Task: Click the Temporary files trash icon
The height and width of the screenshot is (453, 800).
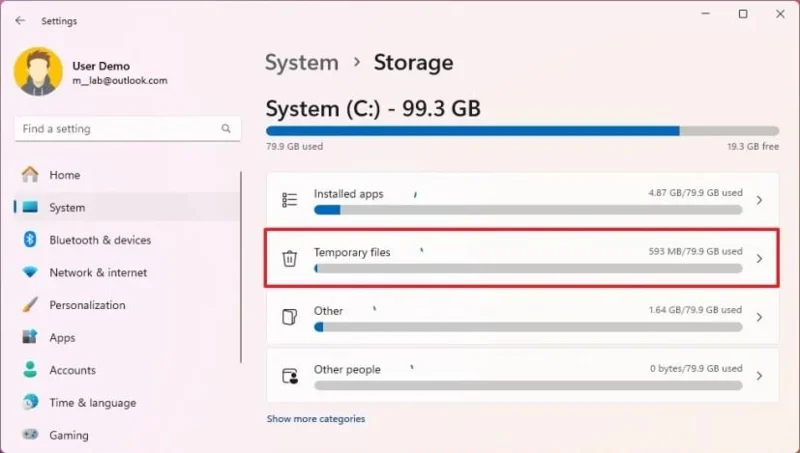Action: [x=289, y=259]
